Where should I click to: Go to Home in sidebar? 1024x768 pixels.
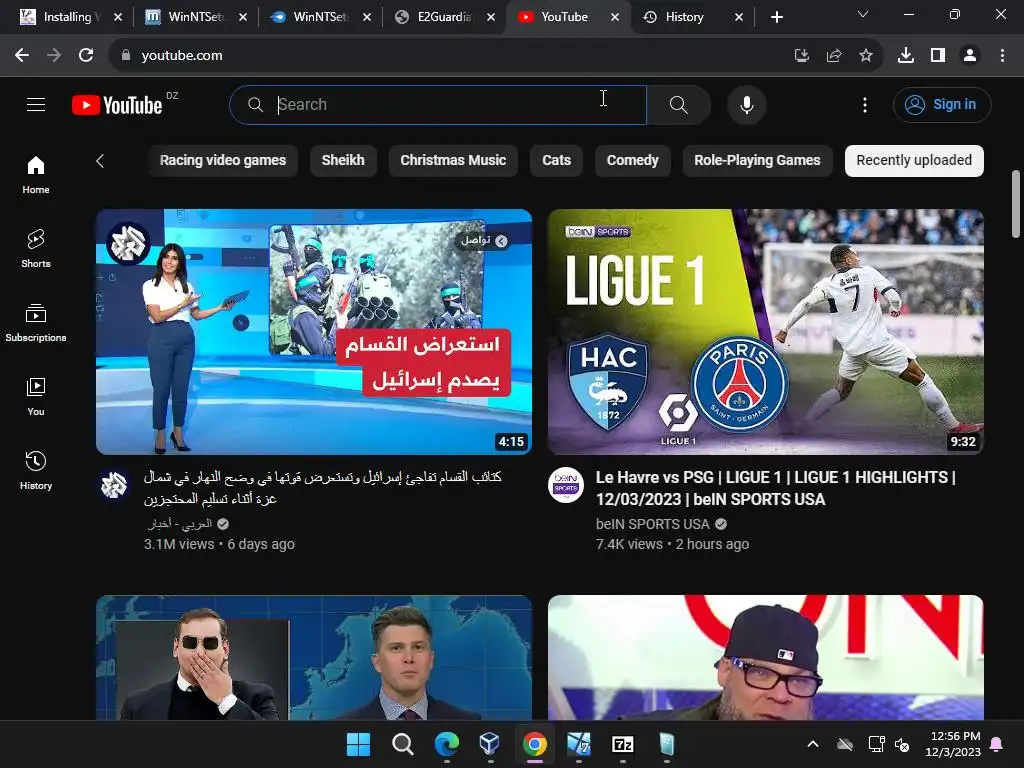[x=36, y=175]
